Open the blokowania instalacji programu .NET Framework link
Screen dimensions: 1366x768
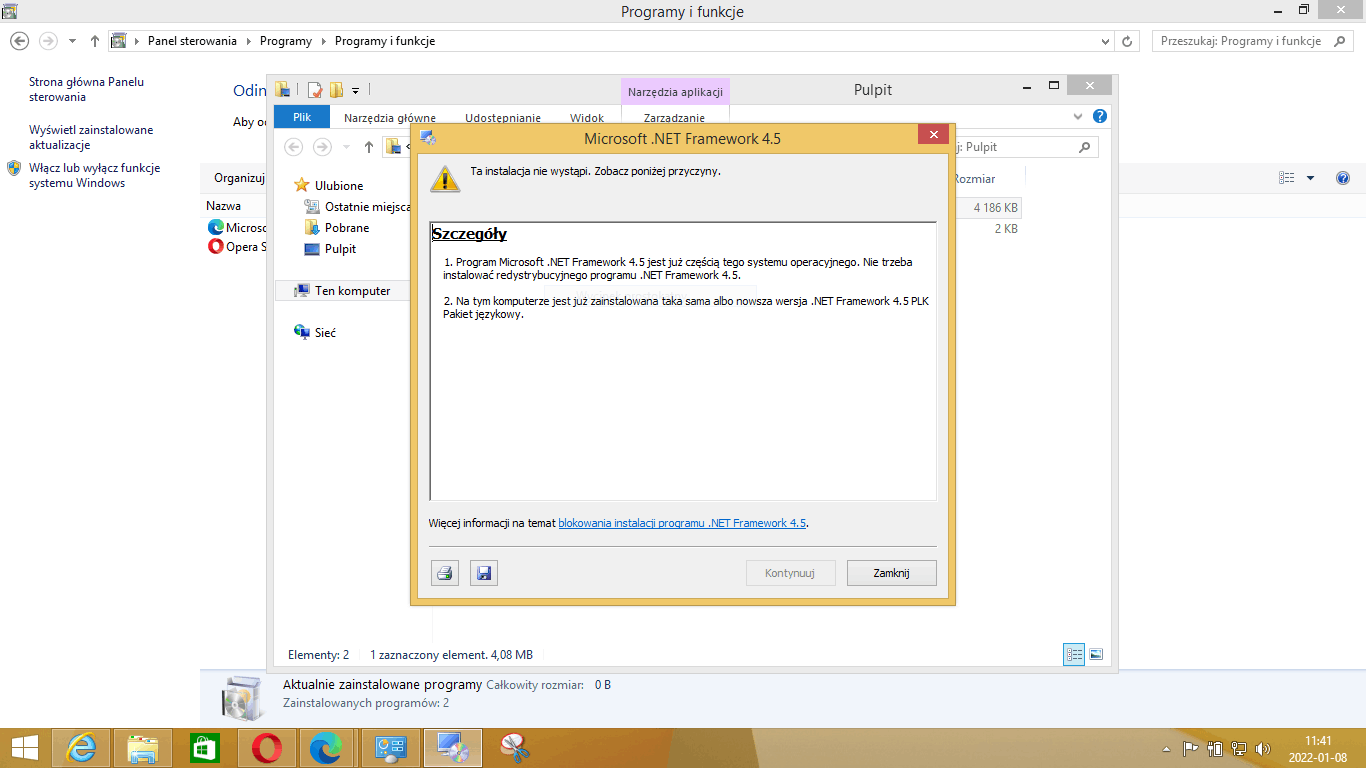[682, 523]
